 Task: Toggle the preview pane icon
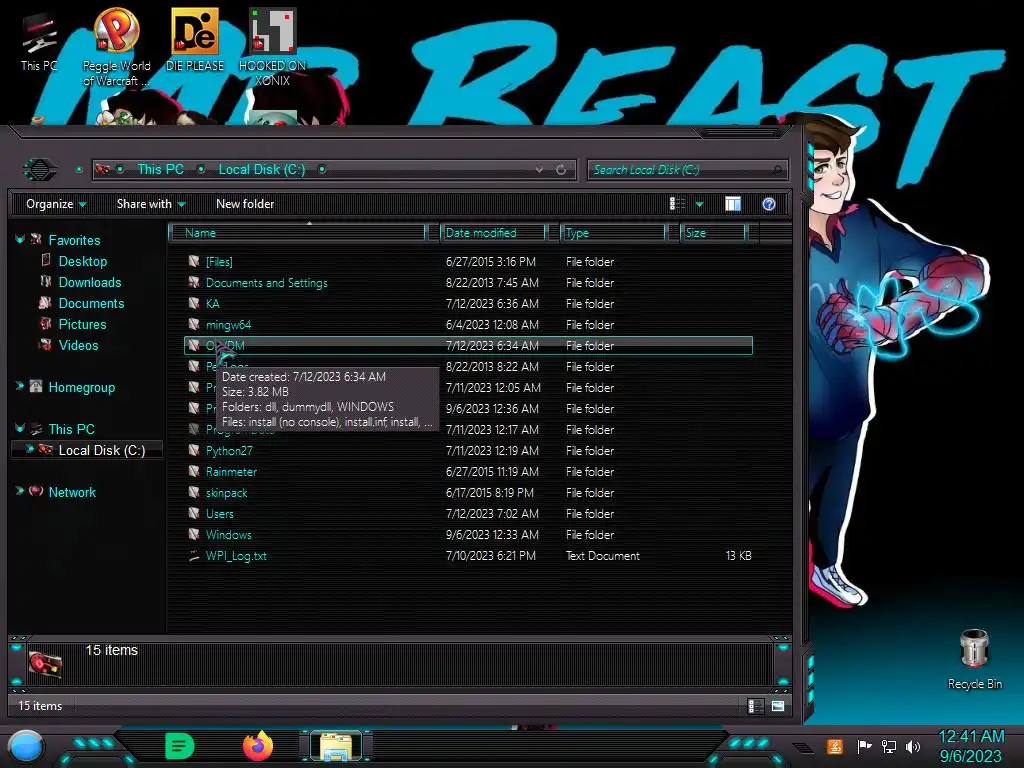(733, 204)
